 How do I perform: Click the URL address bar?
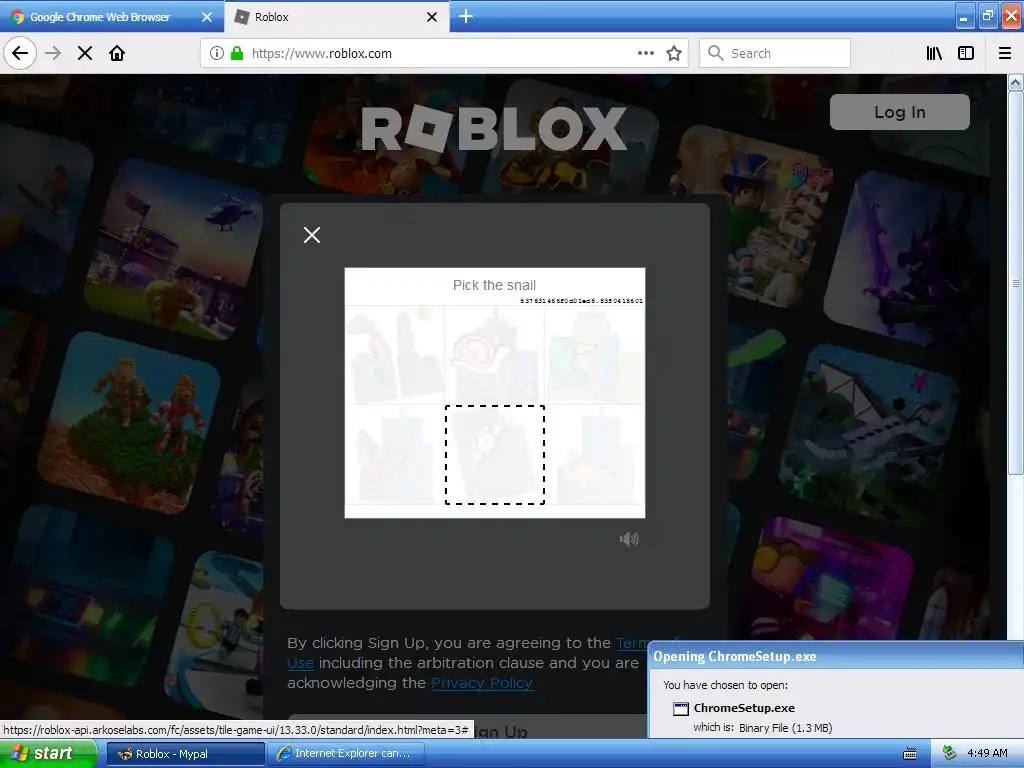point(444,53)
